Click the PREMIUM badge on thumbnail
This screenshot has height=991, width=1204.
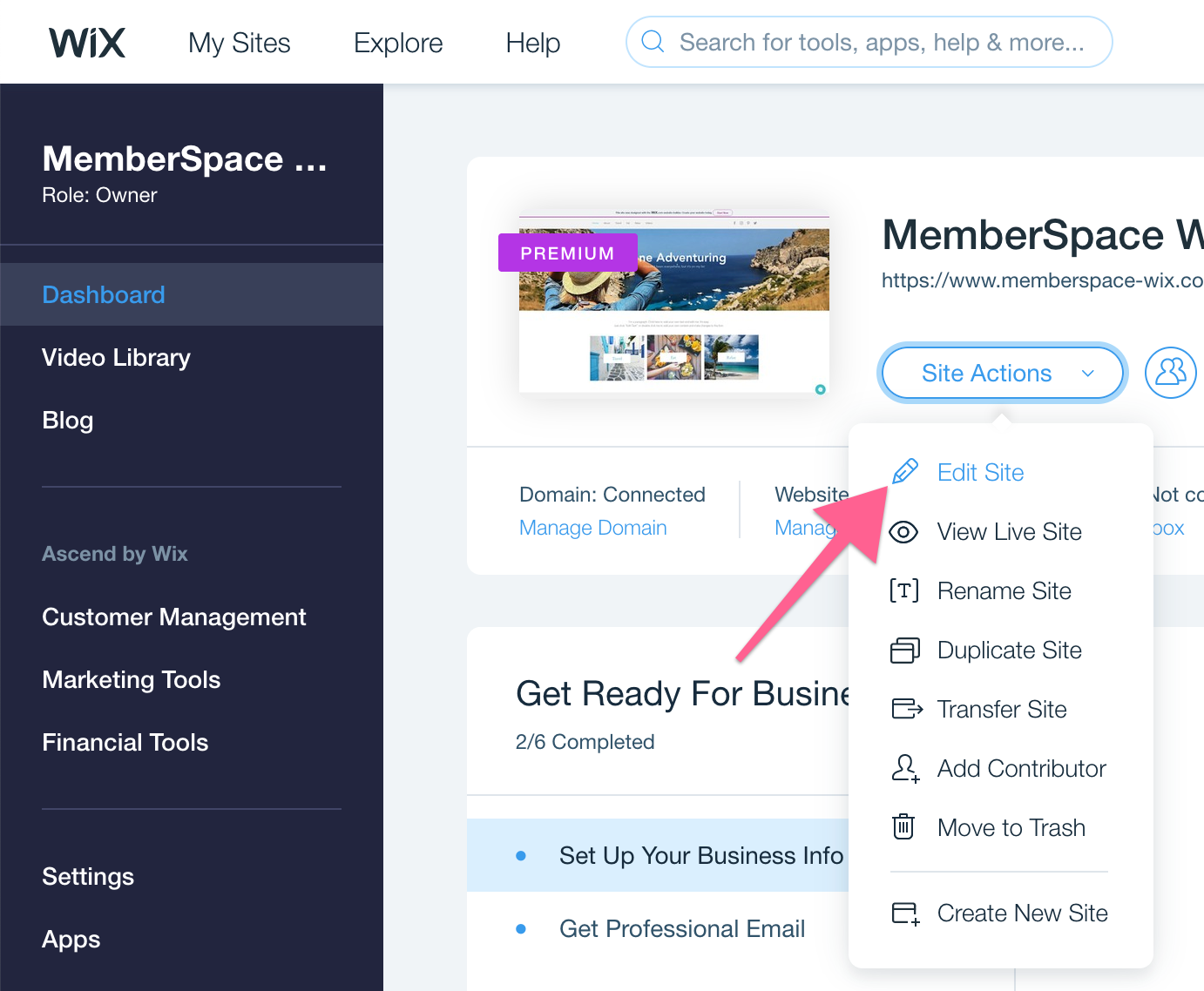click(x=567, y=253)
